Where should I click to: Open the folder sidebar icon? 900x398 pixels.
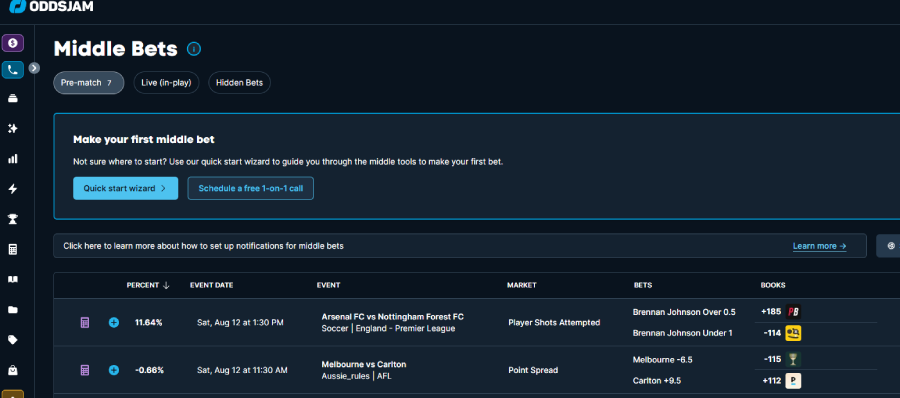(x=13, y=310)
